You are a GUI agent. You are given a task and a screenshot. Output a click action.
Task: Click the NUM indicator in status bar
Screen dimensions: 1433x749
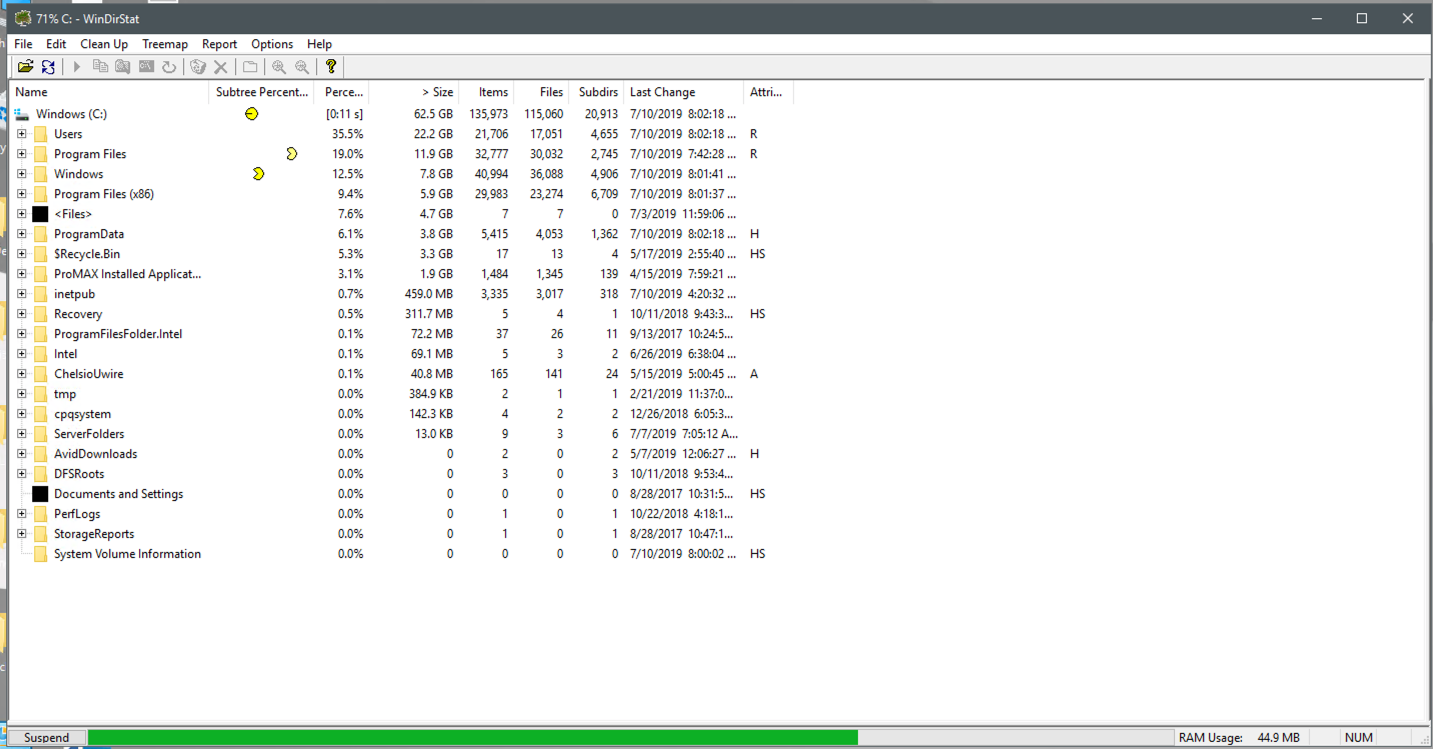[x=1359, y=738]
